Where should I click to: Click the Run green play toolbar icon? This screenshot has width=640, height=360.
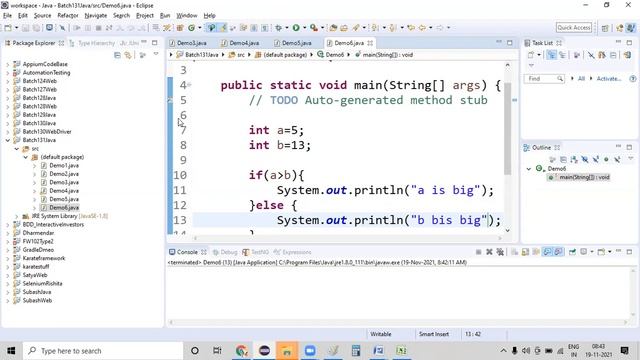click(x=296, y=28)
